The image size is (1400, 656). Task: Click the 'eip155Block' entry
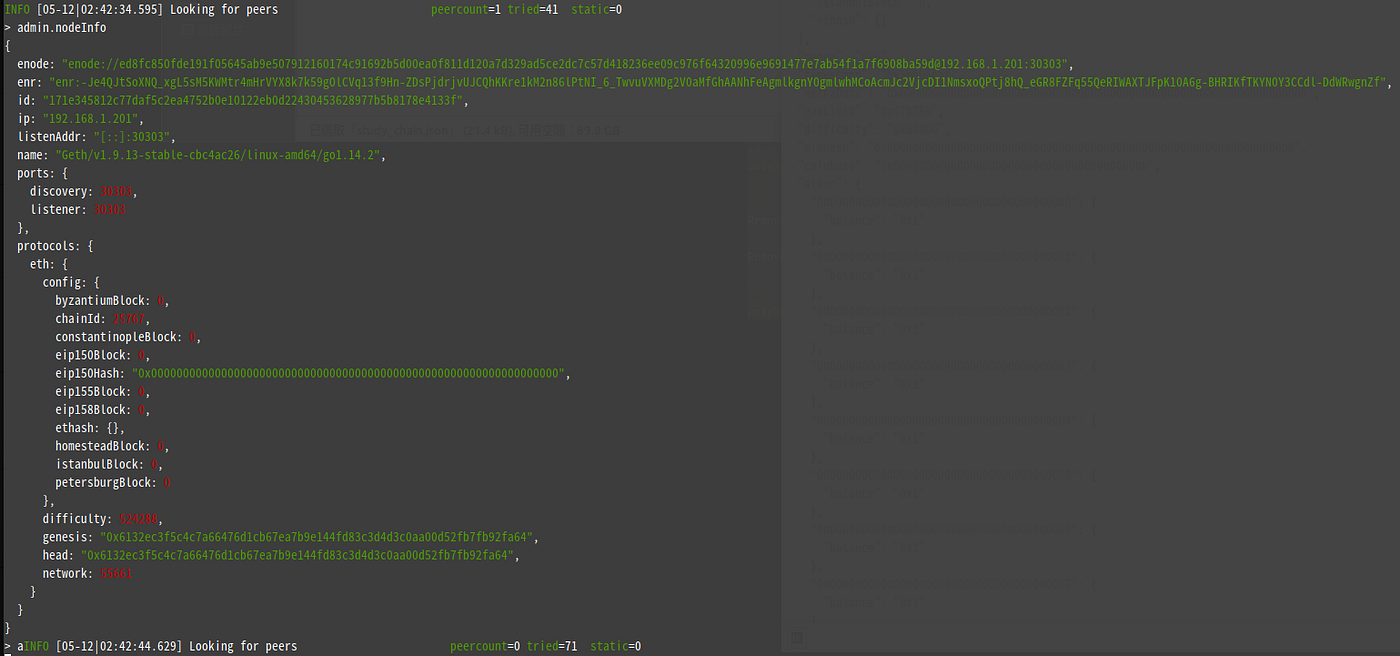103,392
